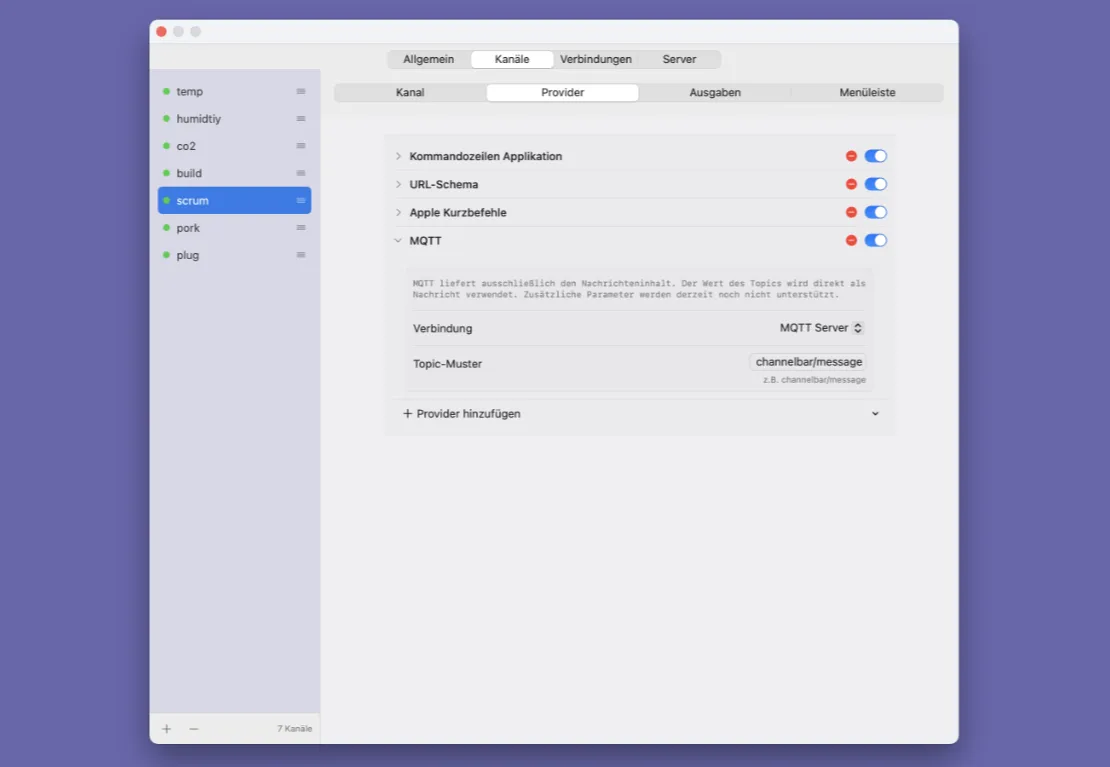Click the red remove icon beside MQTT
Image resolution: width=1110 pixels, height=767 pixels.
tap(851, 240)
